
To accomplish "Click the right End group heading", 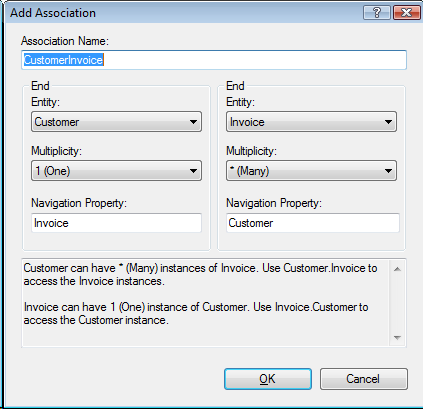I will (235, 86).
